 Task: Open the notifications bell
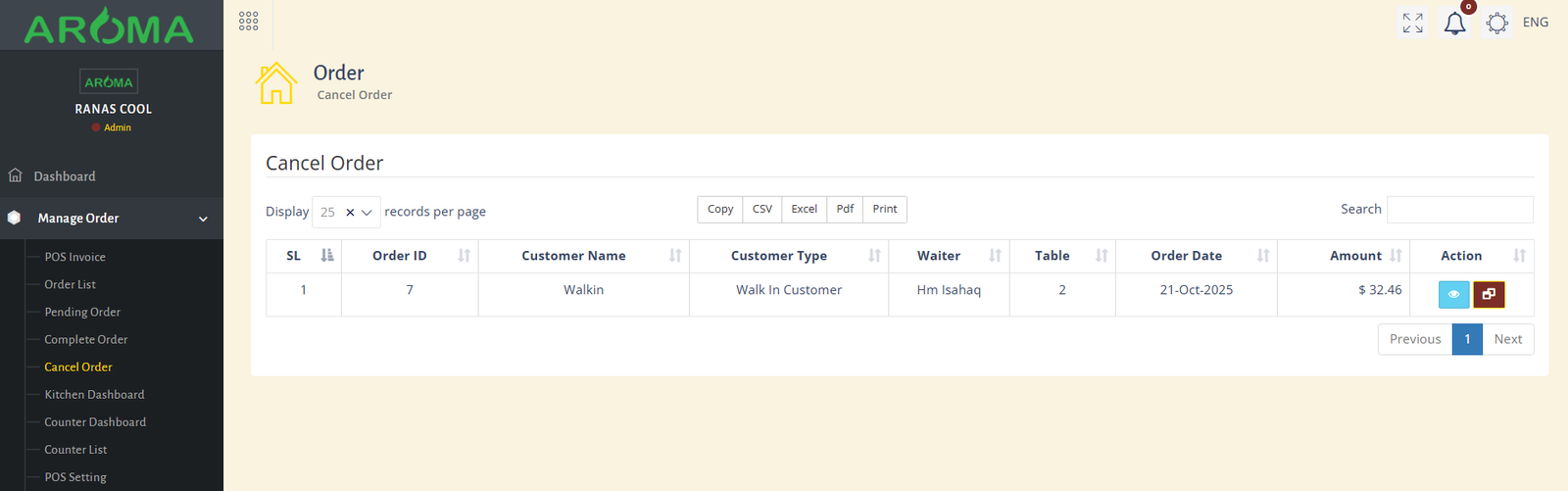click(1455, 24)
